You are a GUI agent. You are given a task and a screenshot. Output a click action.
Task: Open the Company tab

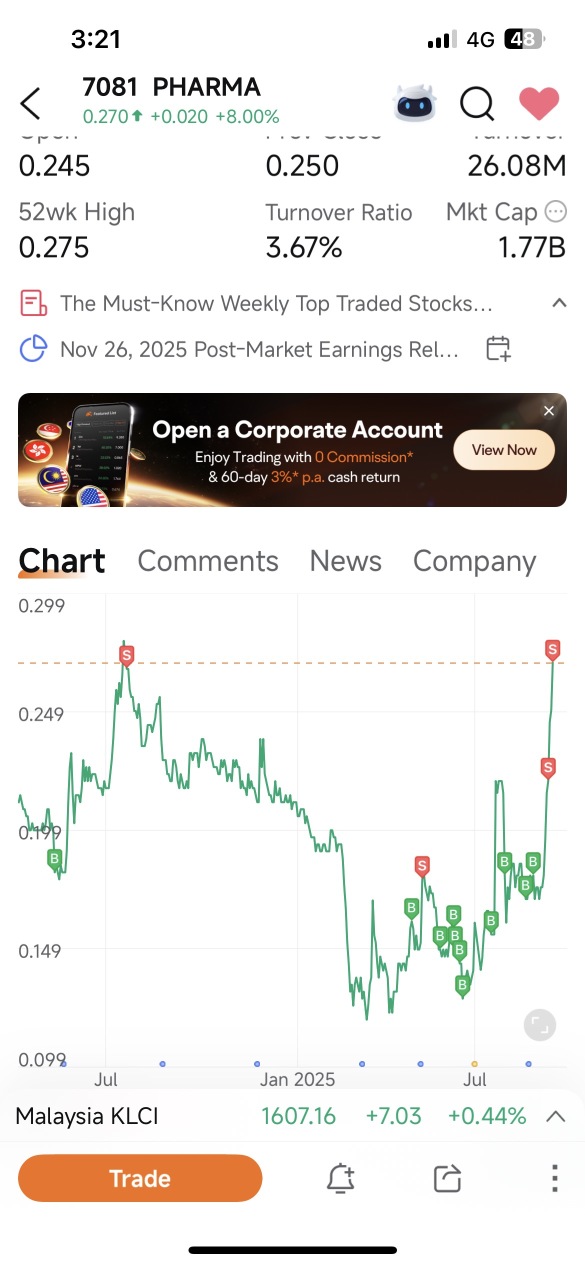[474, 561]
